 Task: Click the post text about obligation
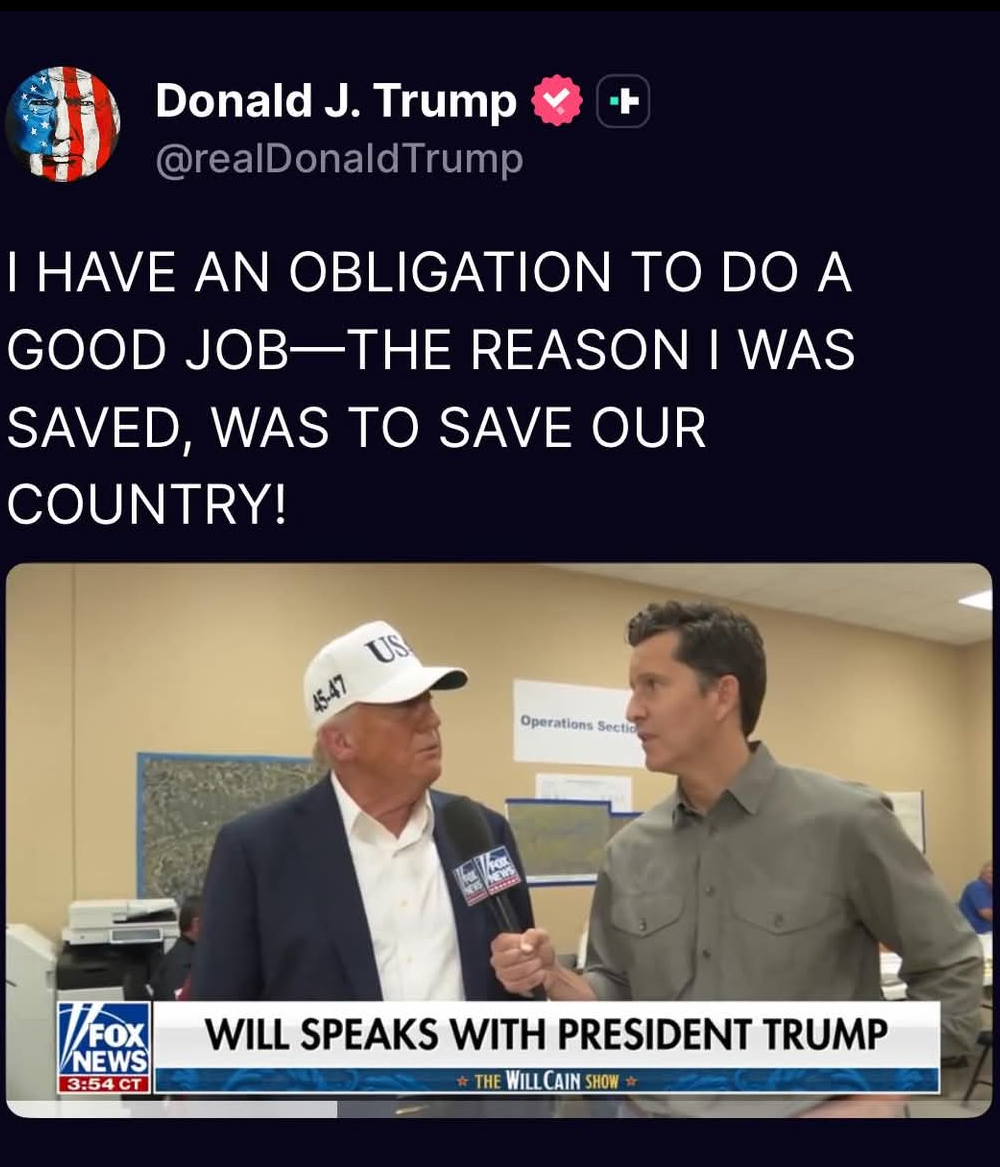[x=431, y=388]
